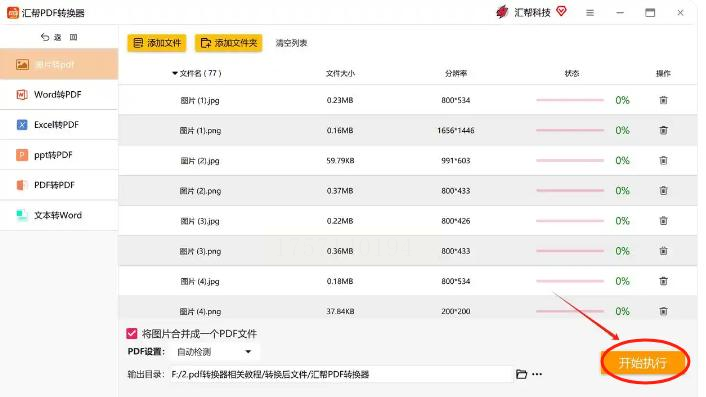Delete 图片 (4).jpg from the list
The height and width of the screenshot is (397, 706).
663,281
